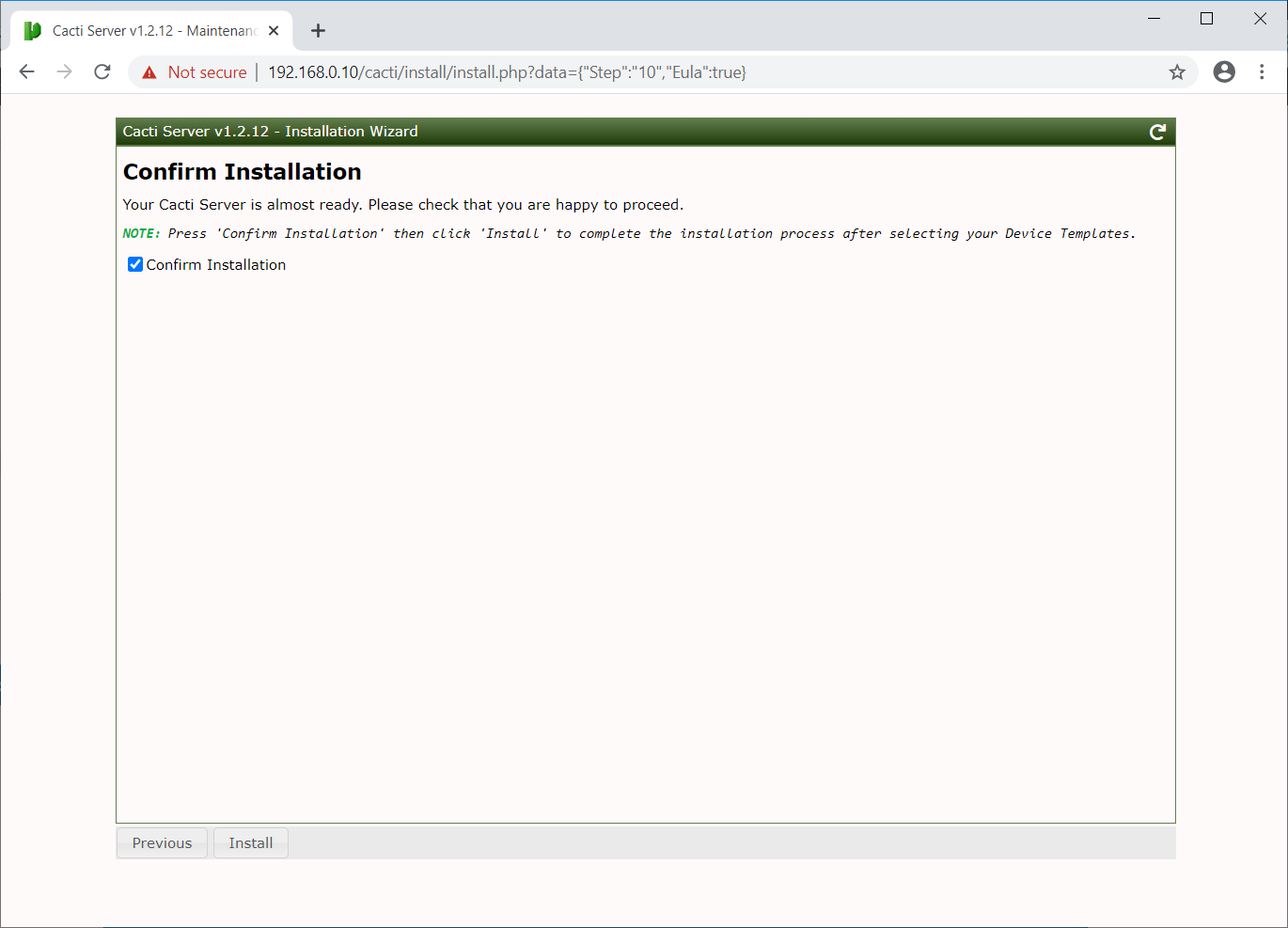Close the Chrome window
Screen dimensions: 1288x928
[x=1260, y=19]
